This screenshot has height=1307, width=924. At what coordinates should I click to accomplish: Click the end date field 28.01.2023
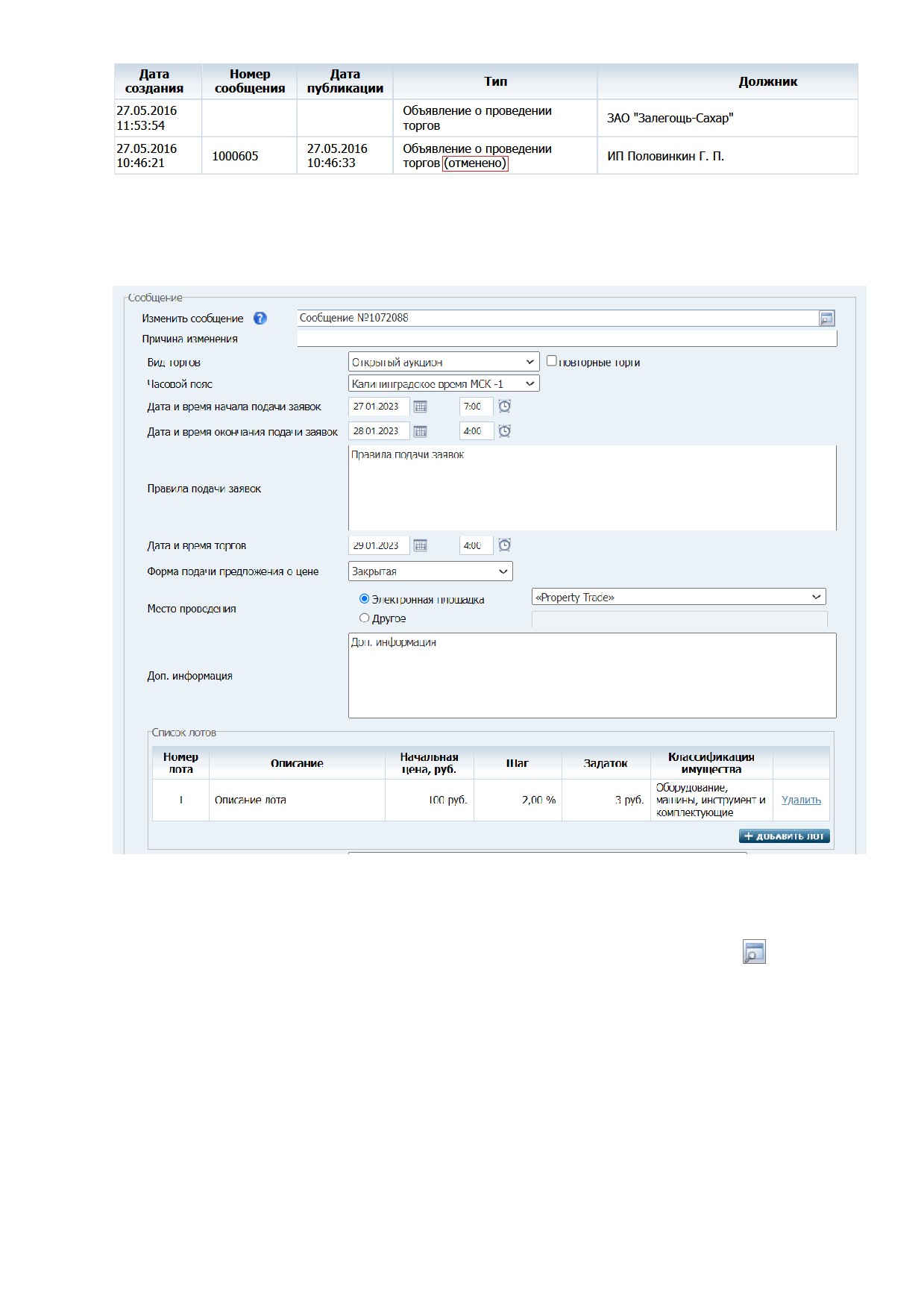(x=379, y=431)
